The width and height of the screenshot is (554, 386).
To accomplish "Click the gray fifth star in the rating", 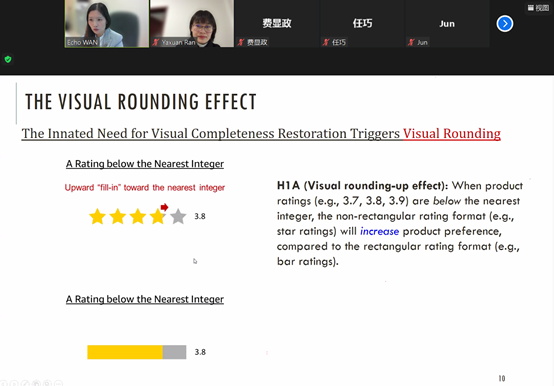I will tap(178, 216).
